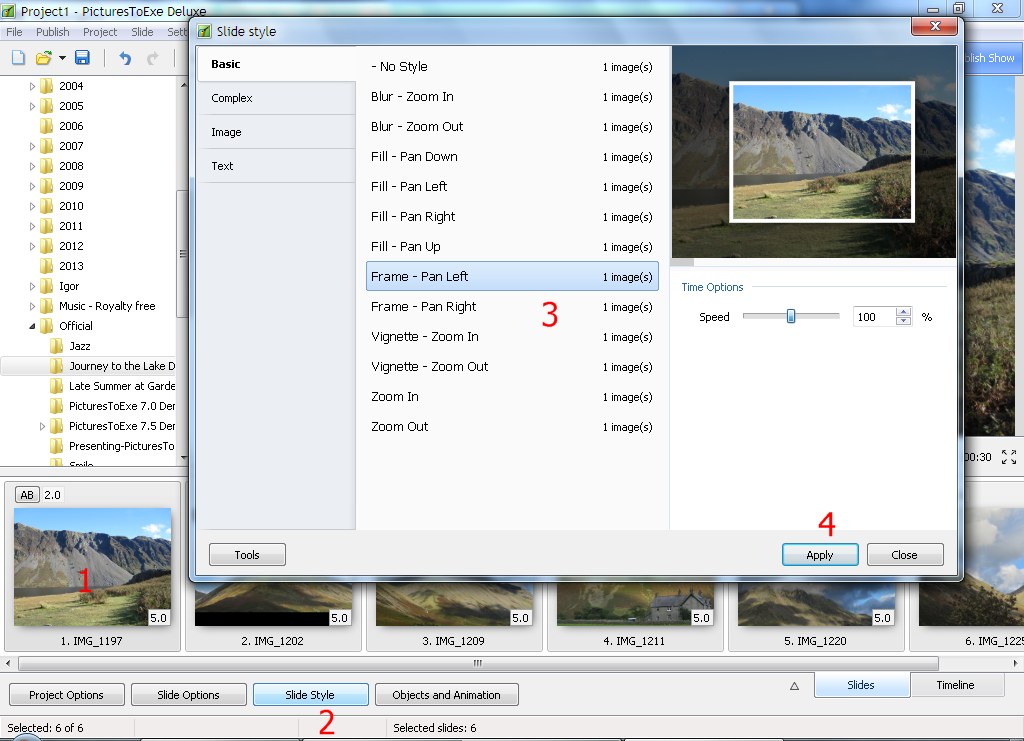Decrease Speed with the down stepper arrow

click(x=903, y=321)
